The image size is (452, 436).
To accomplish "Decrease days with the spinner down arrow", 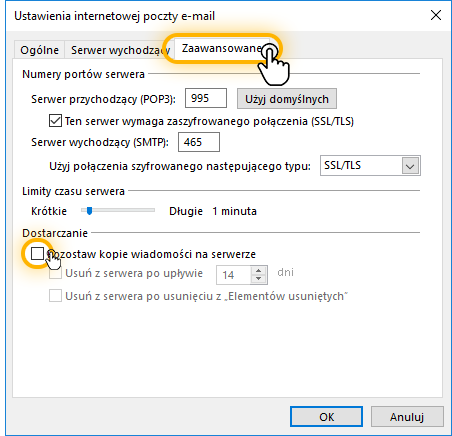I will (258, 279).
